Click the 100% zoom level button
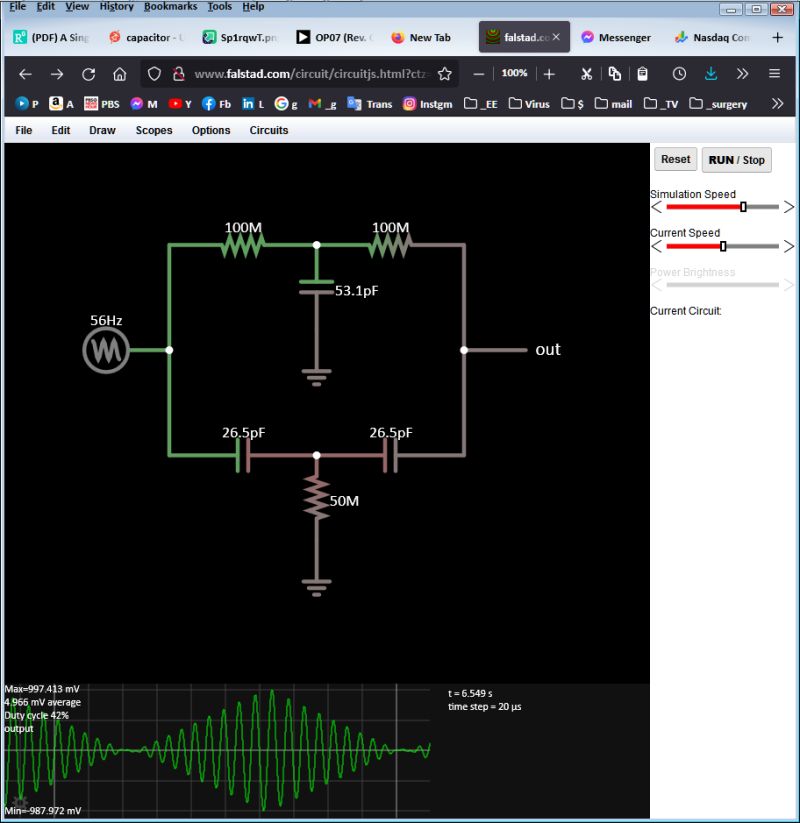800x823 pixels. [513, 73]
